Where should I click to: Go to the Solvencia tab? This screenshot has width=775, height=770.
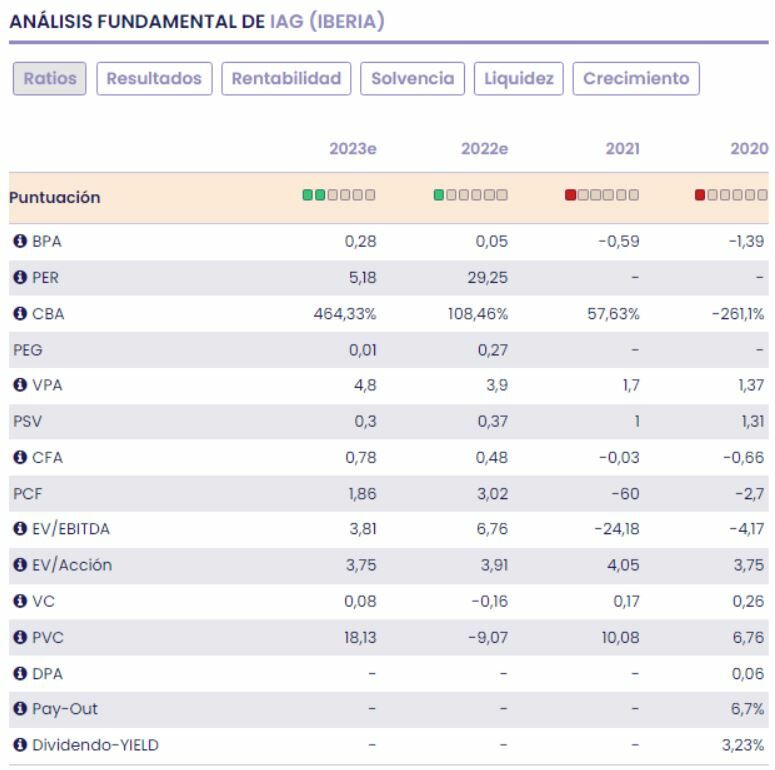click(x=412, y=79)
